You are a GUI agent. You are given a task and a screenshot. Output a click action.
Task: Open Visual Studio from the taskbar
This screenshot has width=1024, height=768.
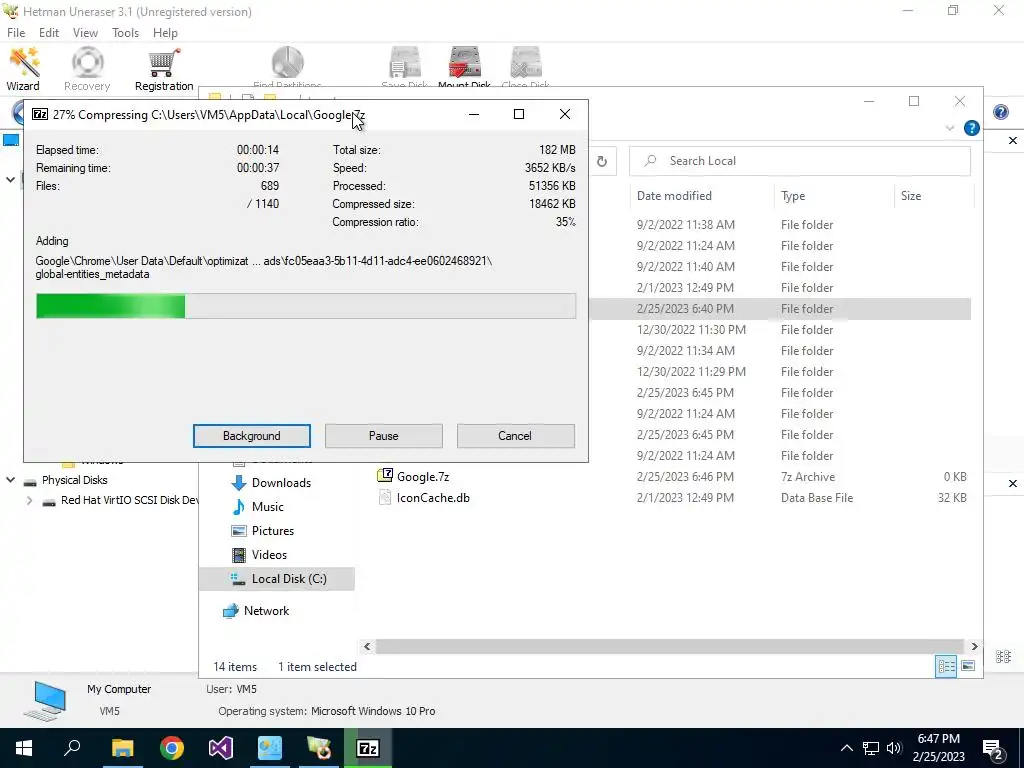(x=221, y=748)
